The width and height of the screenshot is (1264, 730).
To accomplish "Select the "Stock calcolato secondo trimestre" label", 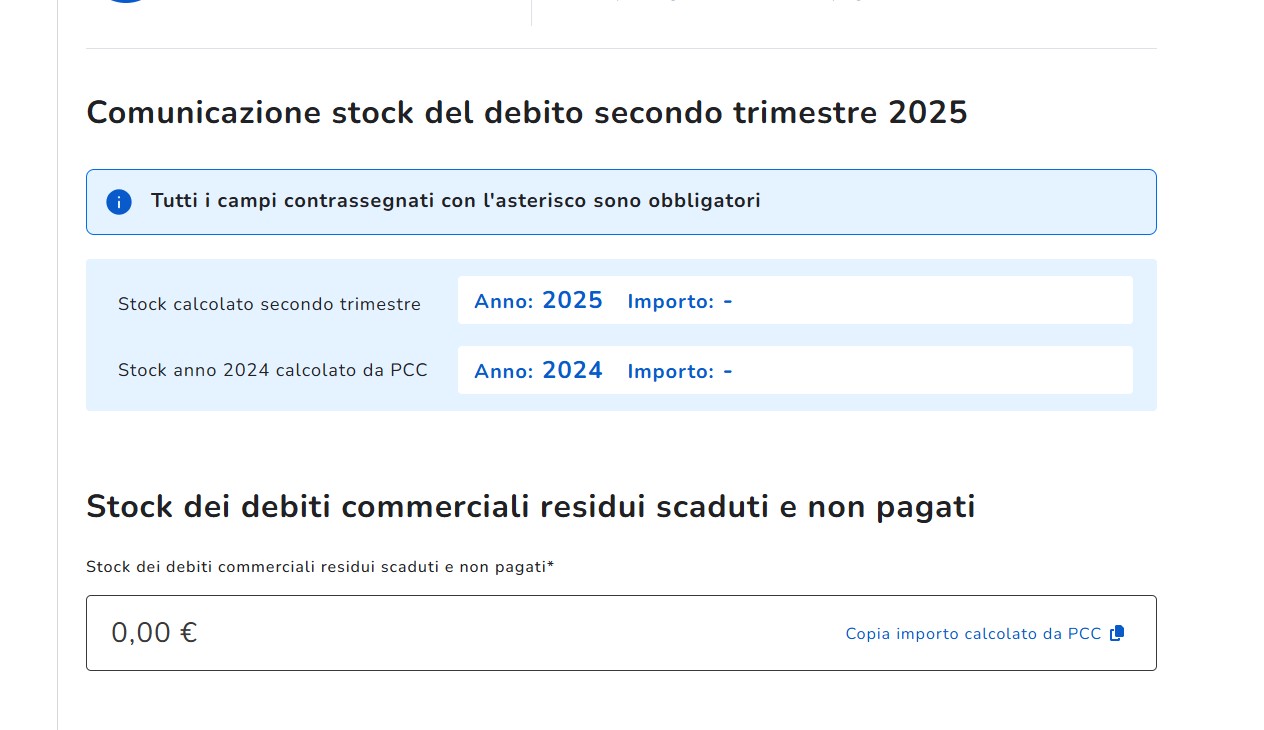I will (269, 304).
